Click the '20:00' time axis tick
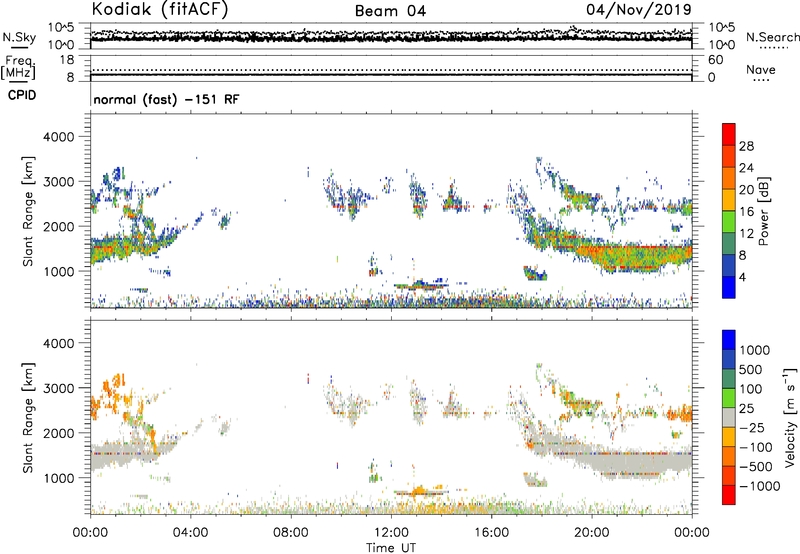Screen dimensions: 800x554 (x=592, y=533)
